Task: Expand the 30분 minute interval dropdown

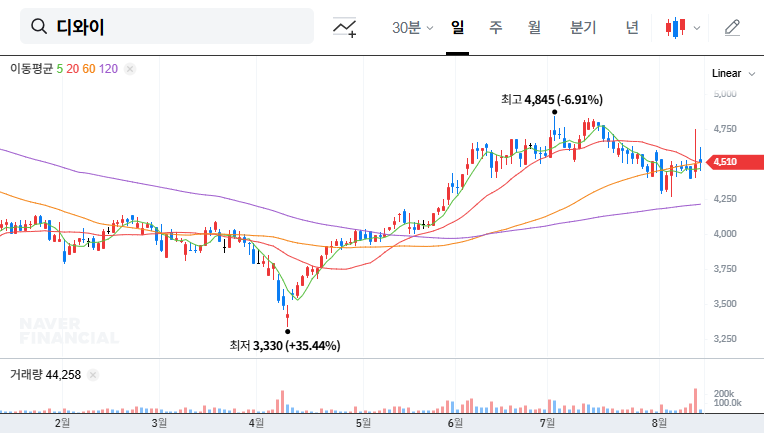Action: pos(412,28)
